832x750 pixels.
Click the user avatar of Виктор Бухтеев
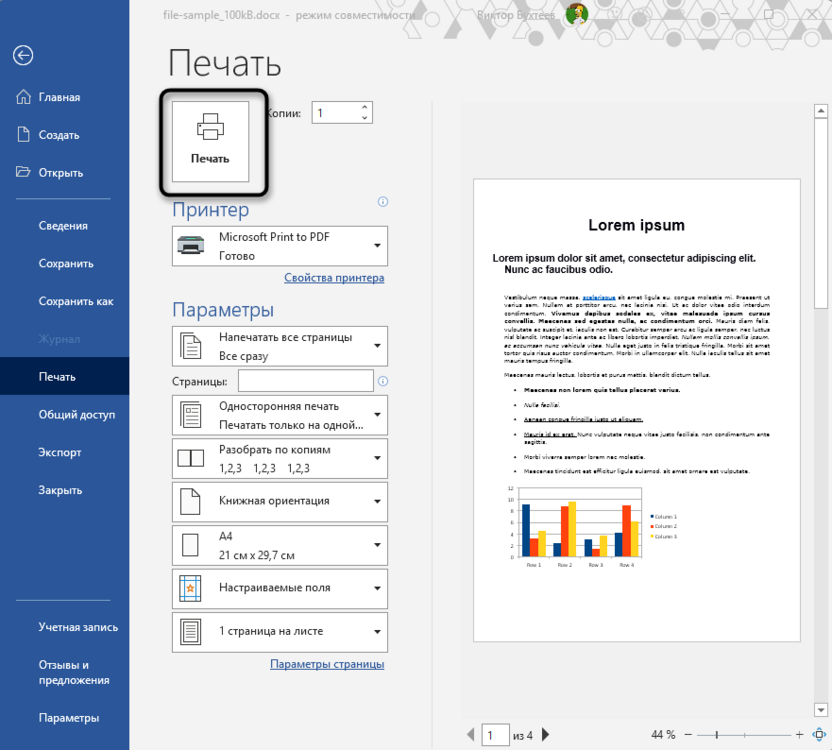coord(576,14)
